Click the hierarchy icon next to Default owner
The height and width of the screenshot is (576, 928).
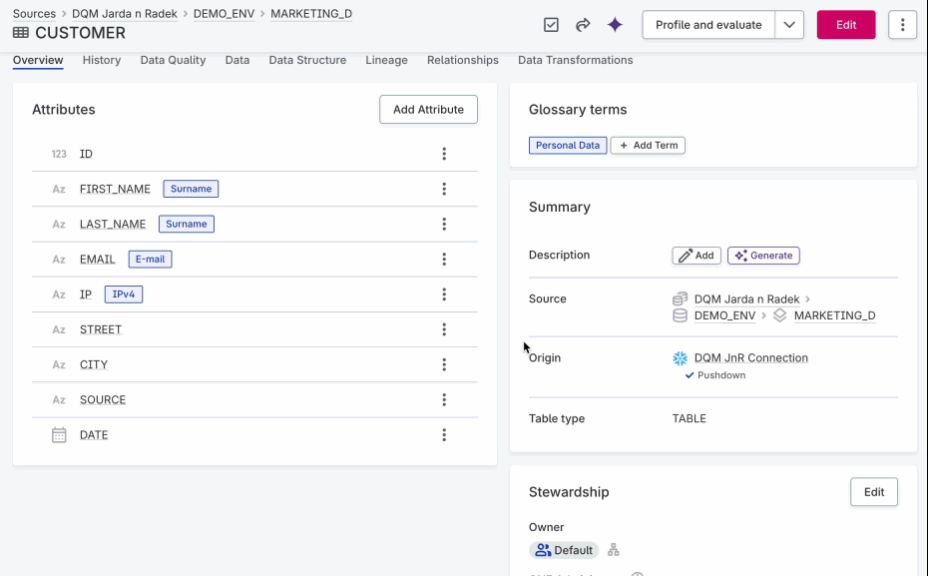pos(614,550)
